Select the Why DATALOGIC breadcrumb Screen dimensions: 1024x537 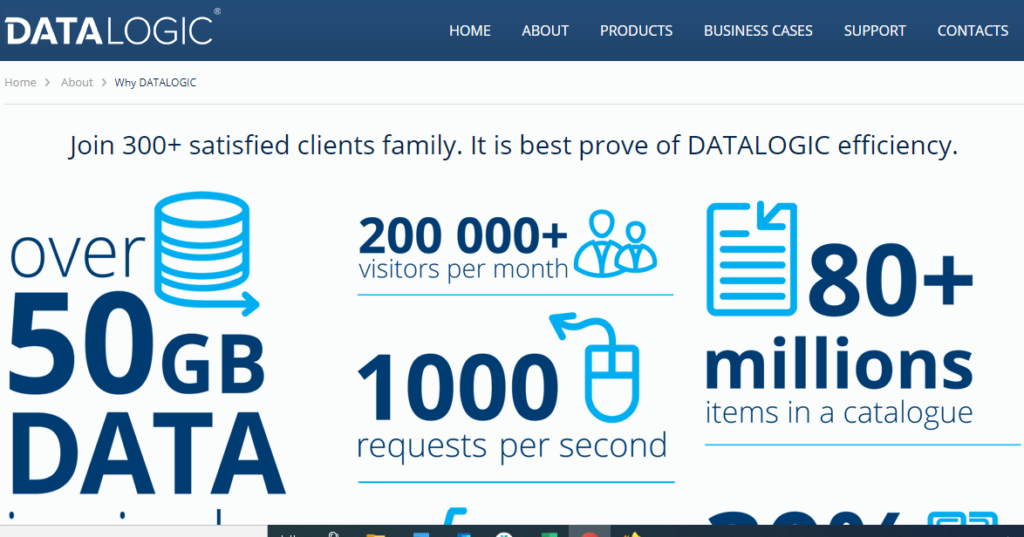pyautogui.click(x=155, y=82)
